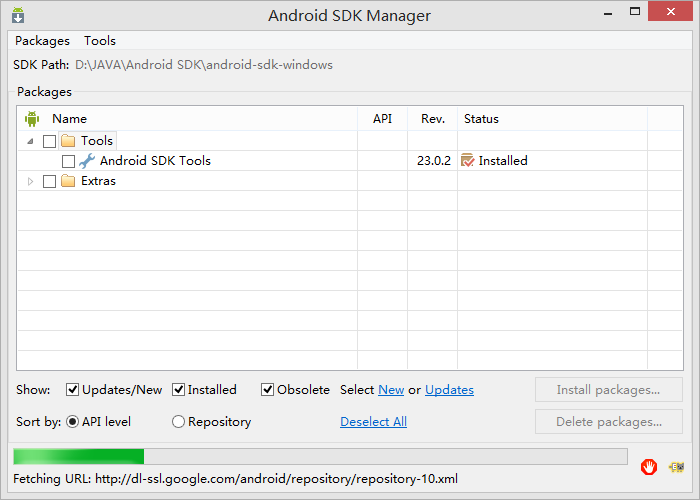Click the Extras folder icon

tap(68, 181)
